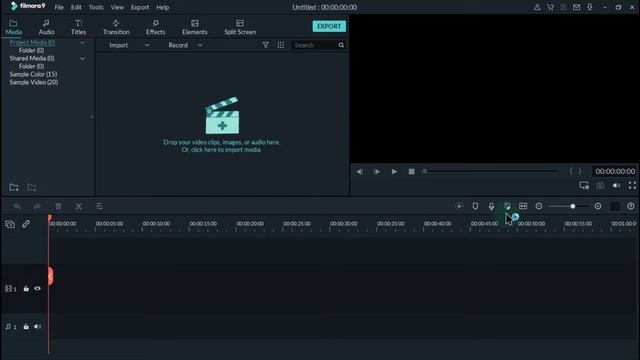The height and width of the screenshot is (360, 640).
Task: Switch to the Audio tab
Action: point(46,27)
